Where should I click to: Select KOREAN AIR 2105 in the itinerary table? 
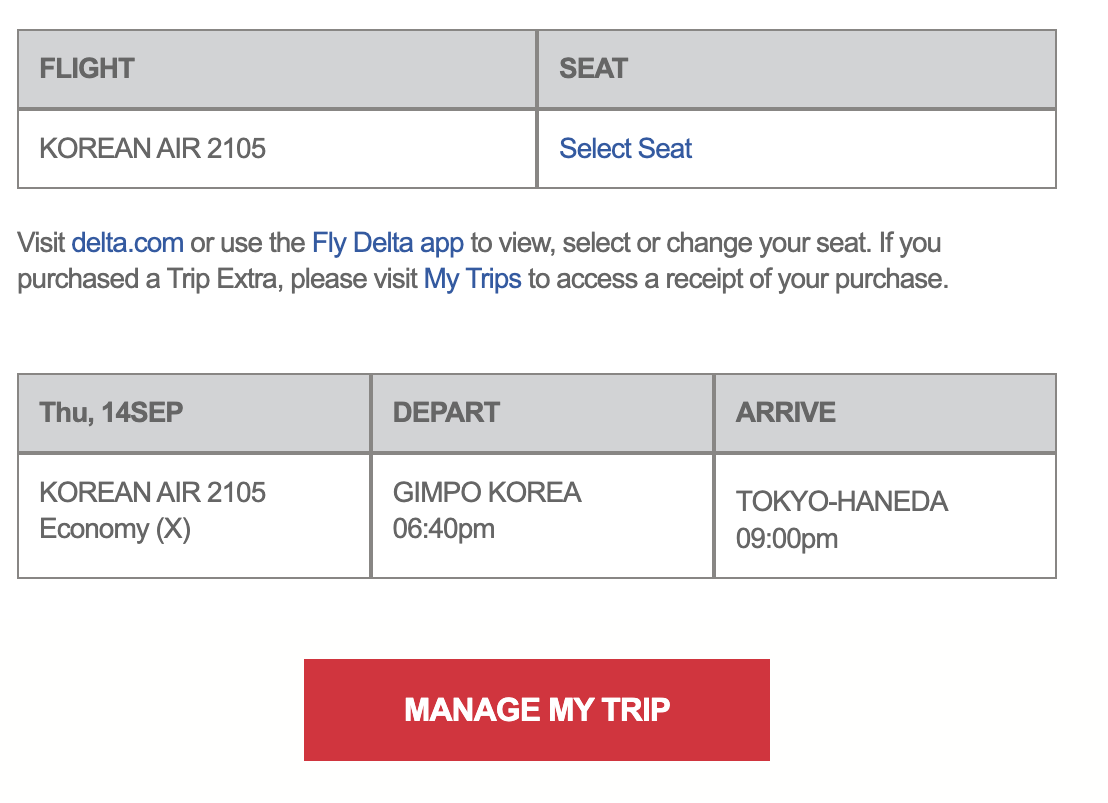click(153, 492)
